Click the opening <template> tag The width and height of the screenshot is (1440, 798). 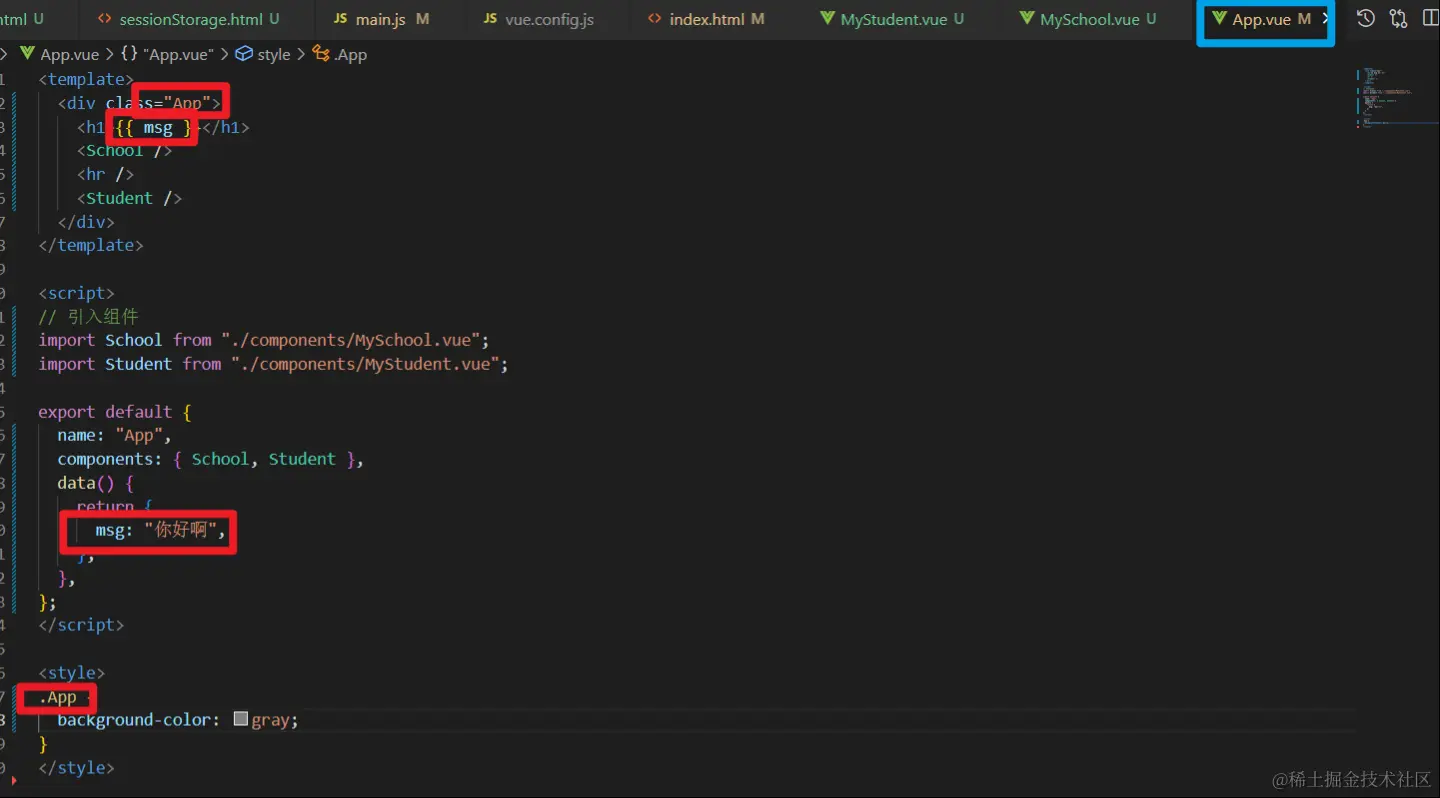tap(86, 79)
